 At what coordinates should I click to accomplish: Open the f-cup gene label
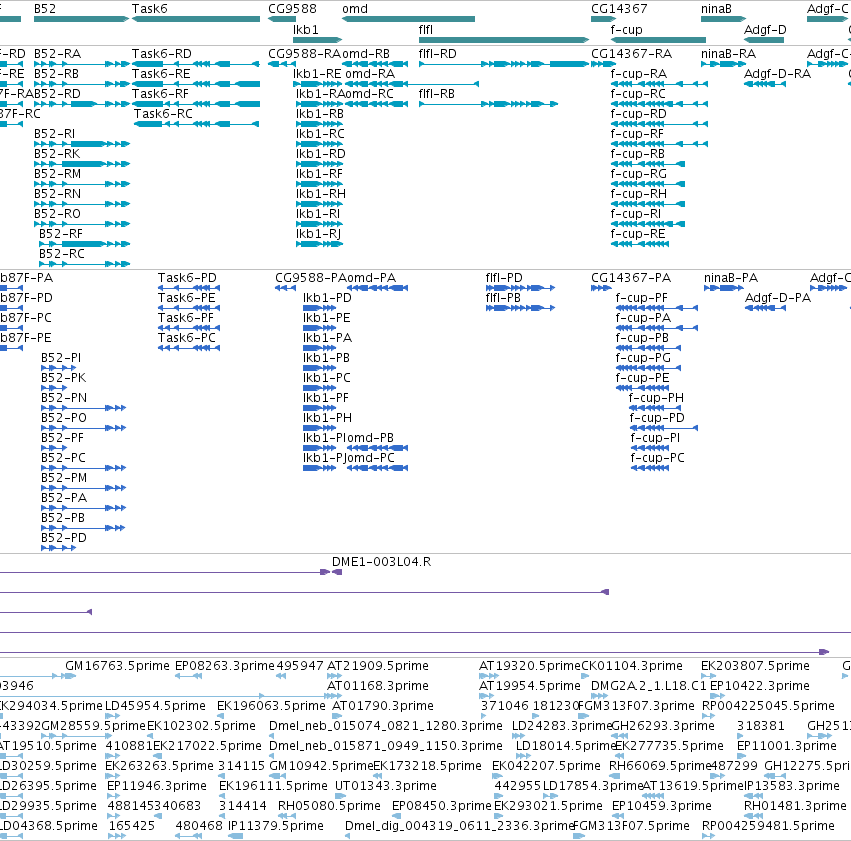tap(626, 30)
